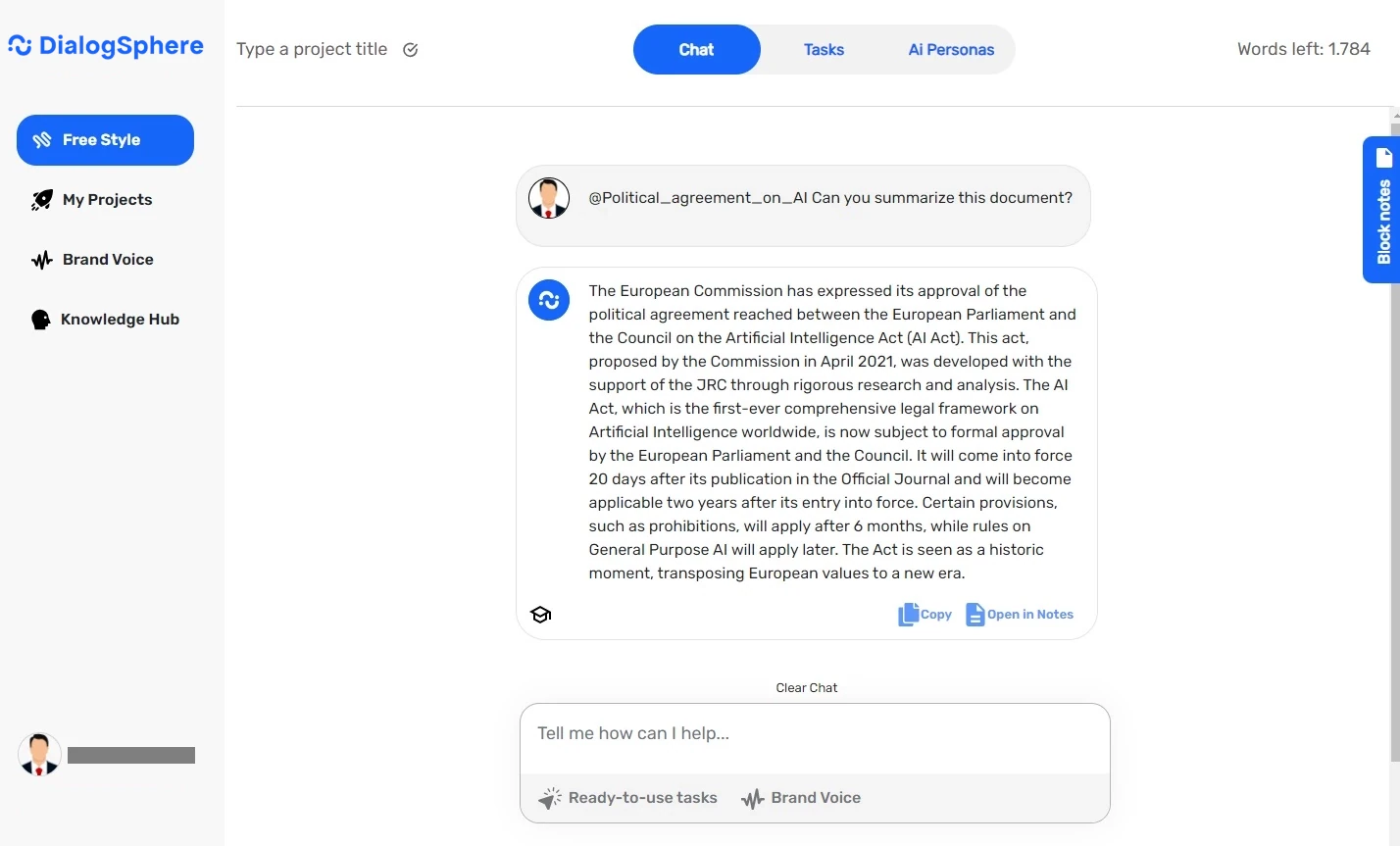Click the DialogSphere bot avatar icon
1400x846 pixels.
pos(549,300)
